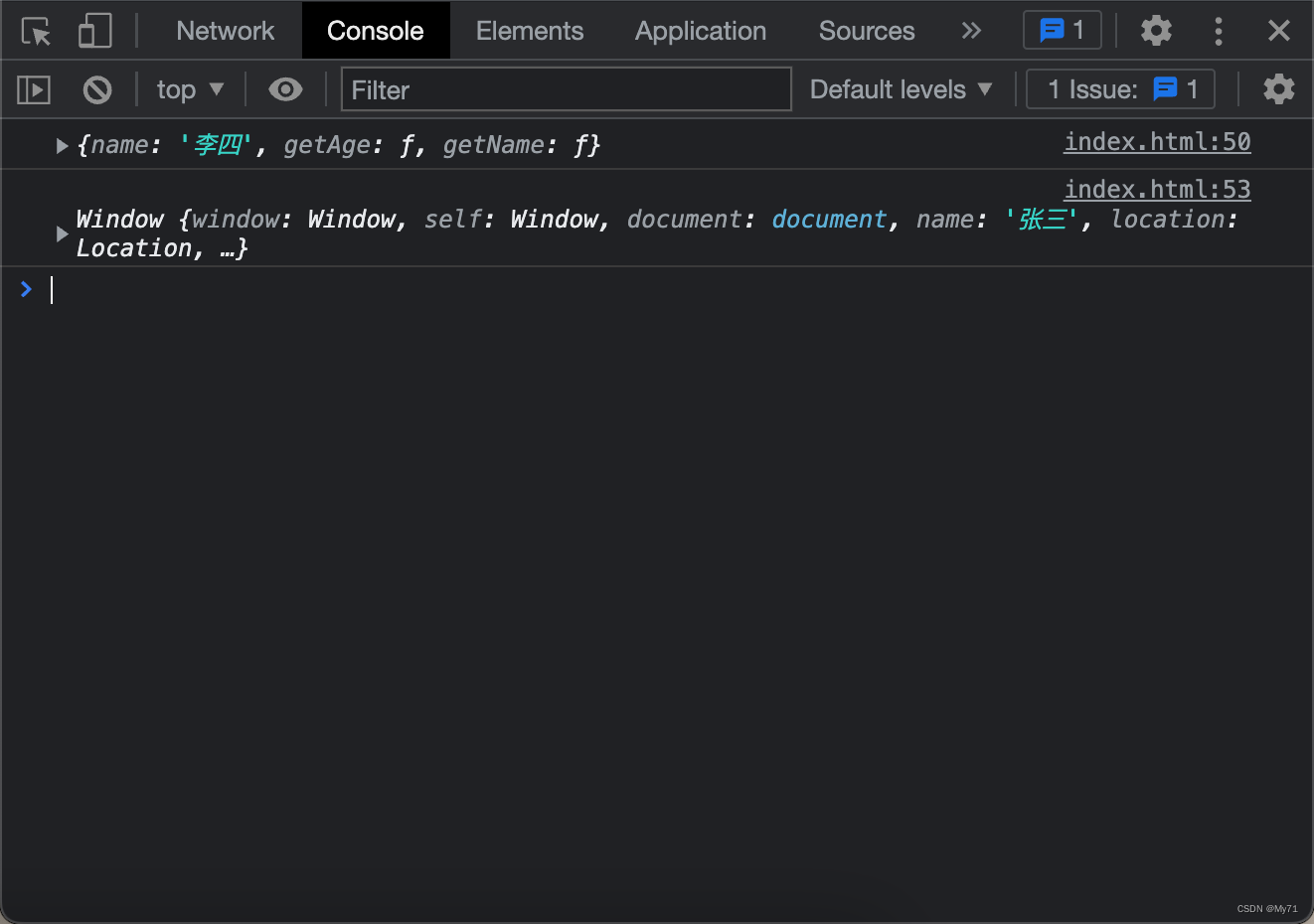Open the top context dropdown

click(x=190, y=90)
